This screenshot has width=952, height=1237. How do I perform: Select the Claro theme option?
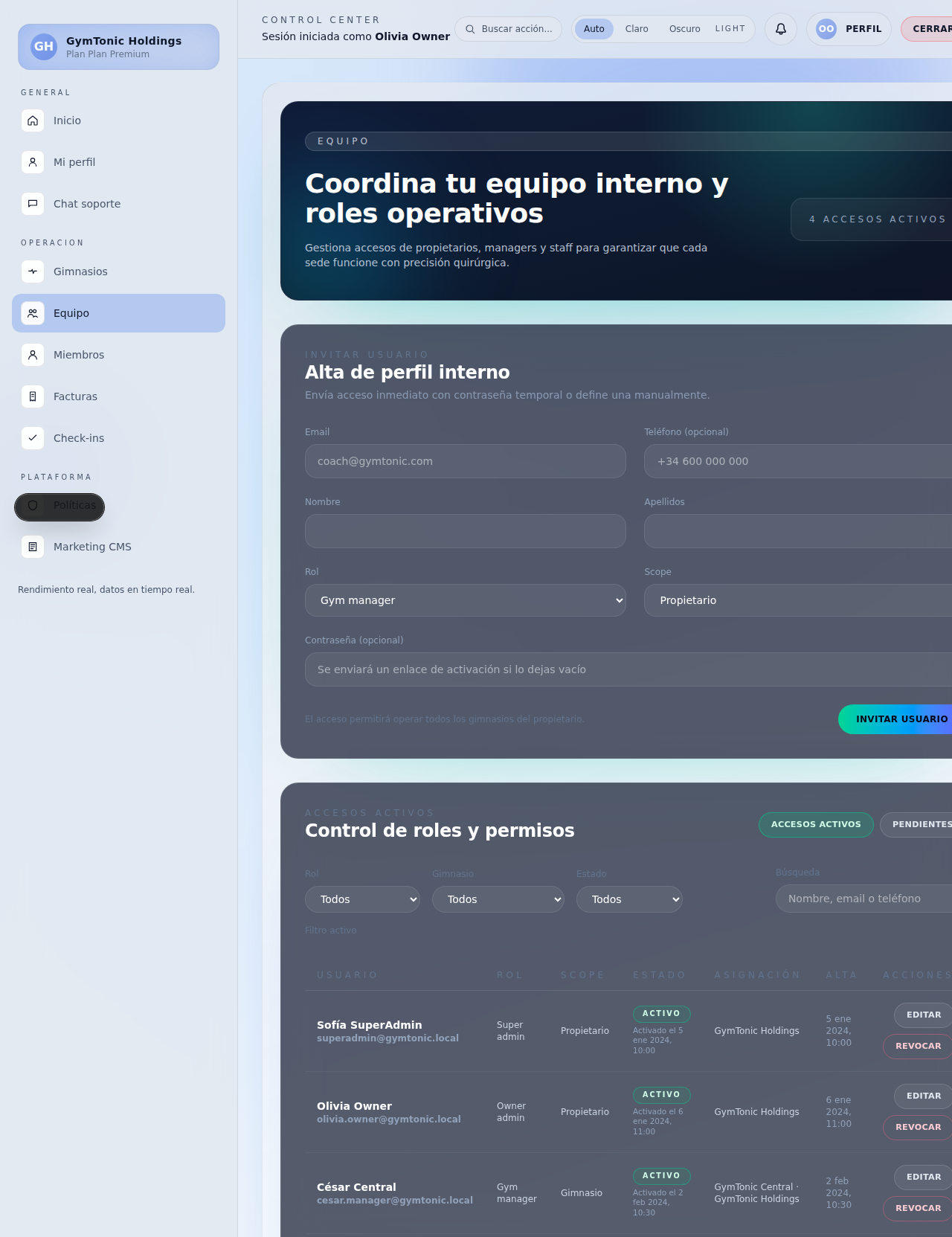click(636, 29)
